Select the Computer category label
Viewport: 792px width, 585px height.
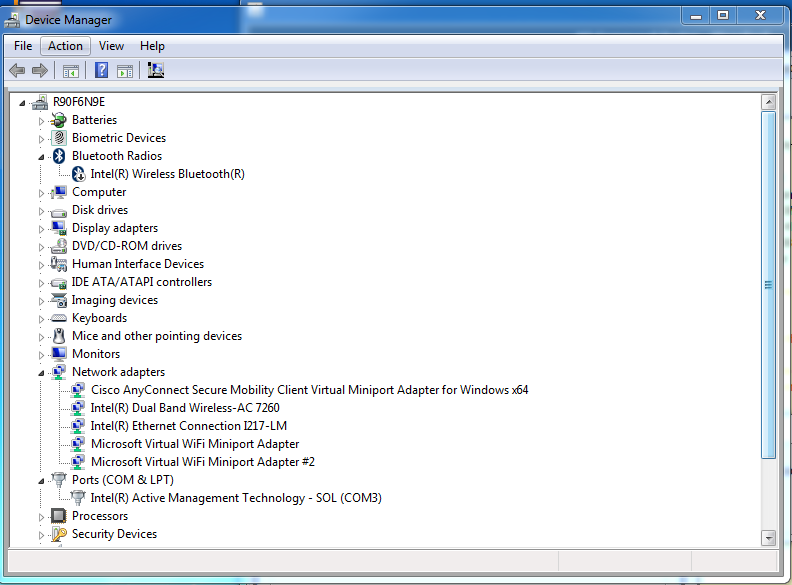[99, 192]
